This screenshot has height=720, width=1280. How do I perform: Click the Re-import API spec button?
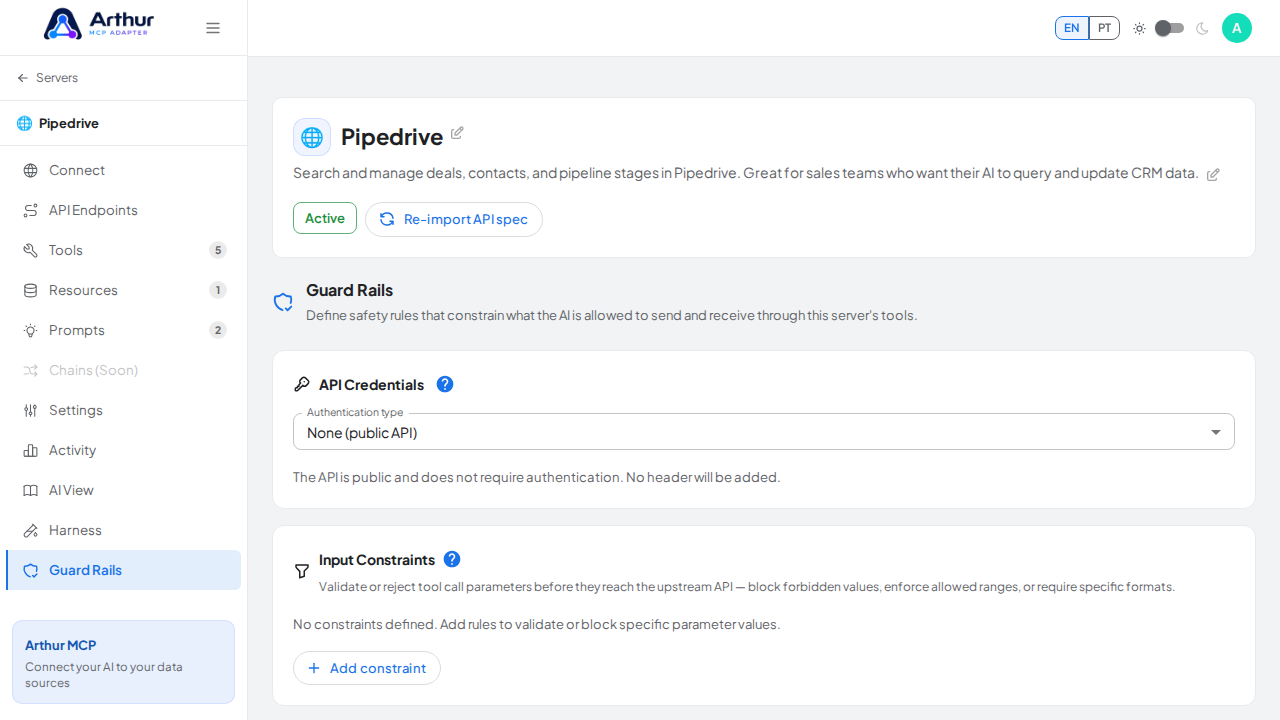(x=454, y=219)
